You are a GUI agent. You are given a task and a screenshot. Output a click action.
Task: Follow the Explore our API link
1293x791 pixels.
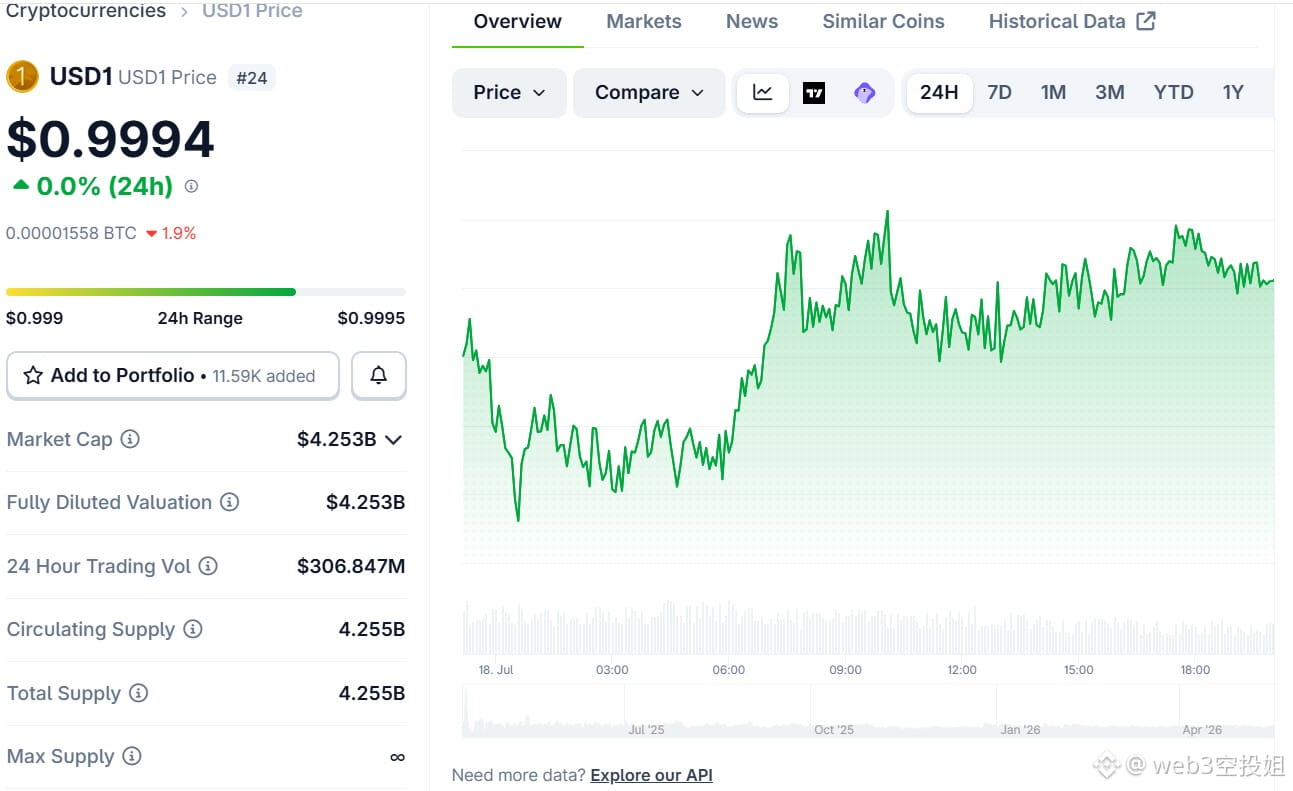[x=651, y=775]
